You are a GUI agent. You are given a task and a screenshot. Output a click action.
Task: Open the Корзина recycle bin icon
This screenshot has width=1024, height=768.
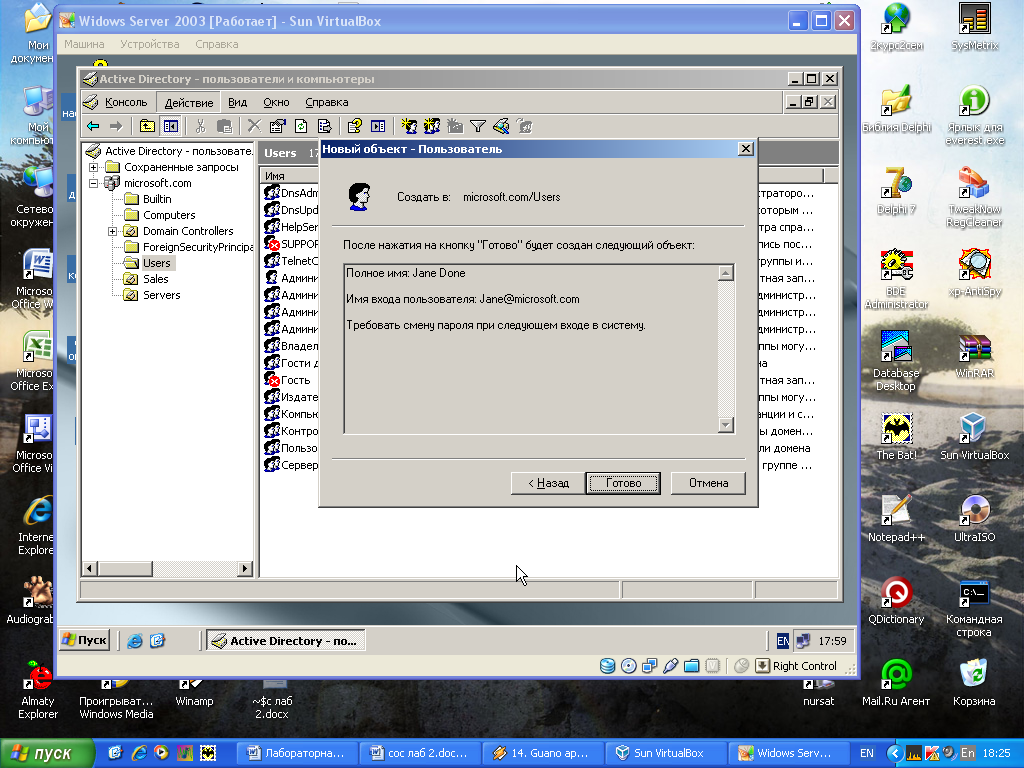point(974,683)
